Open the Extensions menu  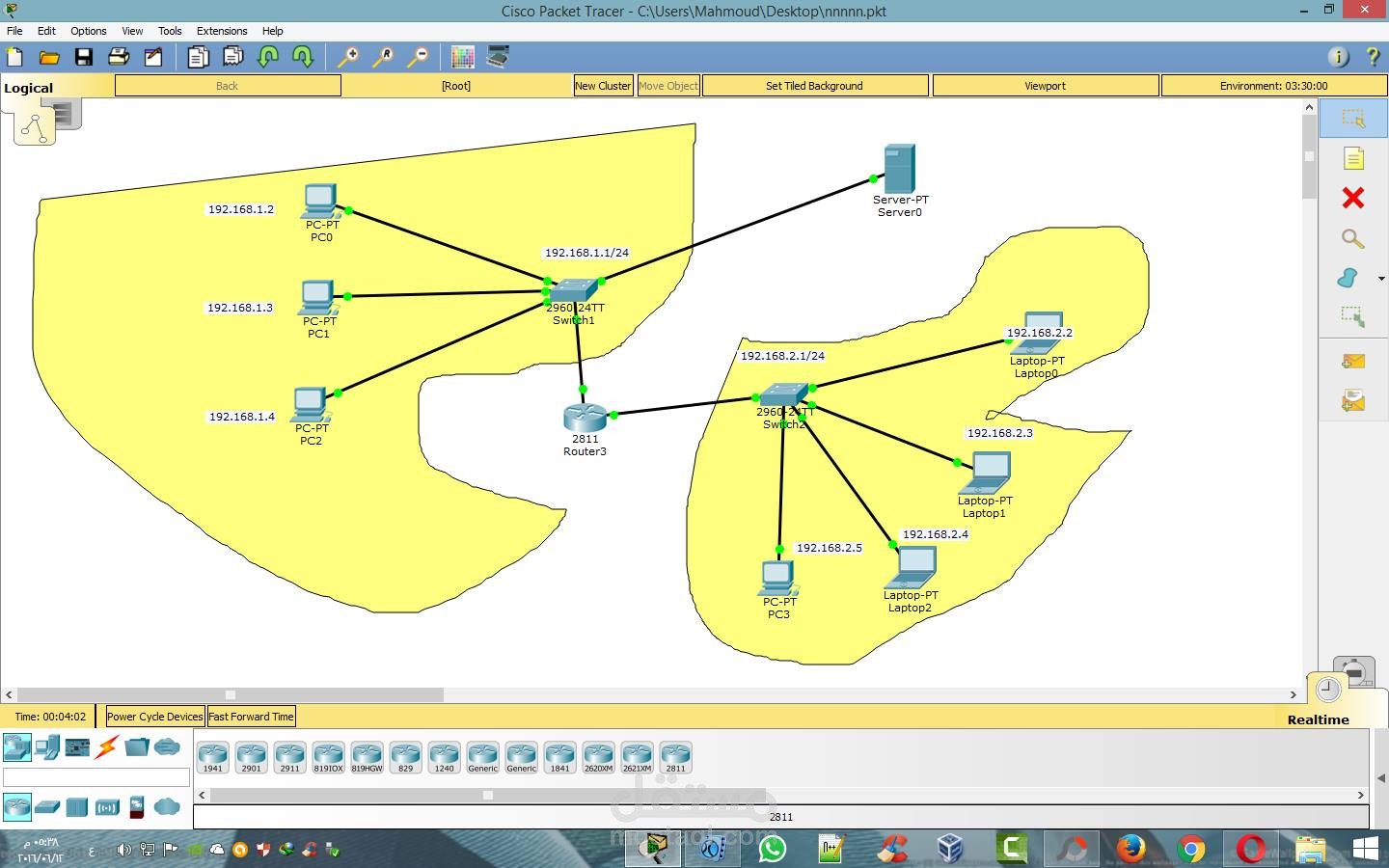(x=222, y=31)
